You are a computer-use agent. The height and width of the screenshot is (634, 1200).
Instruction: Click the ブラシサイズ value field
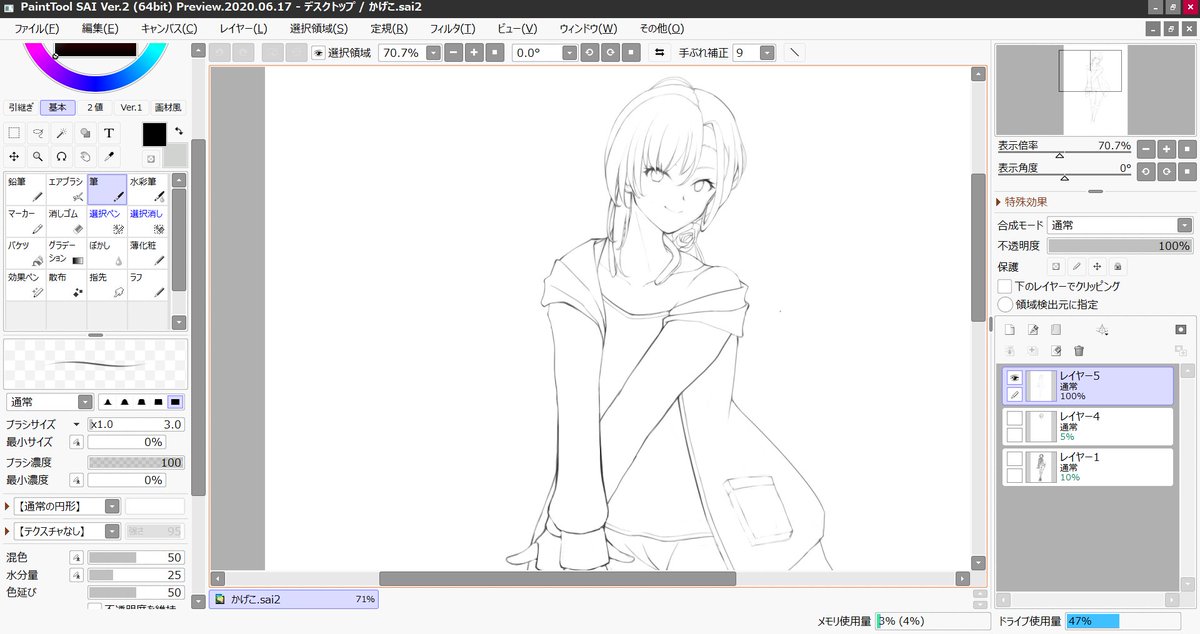[136, 424]
